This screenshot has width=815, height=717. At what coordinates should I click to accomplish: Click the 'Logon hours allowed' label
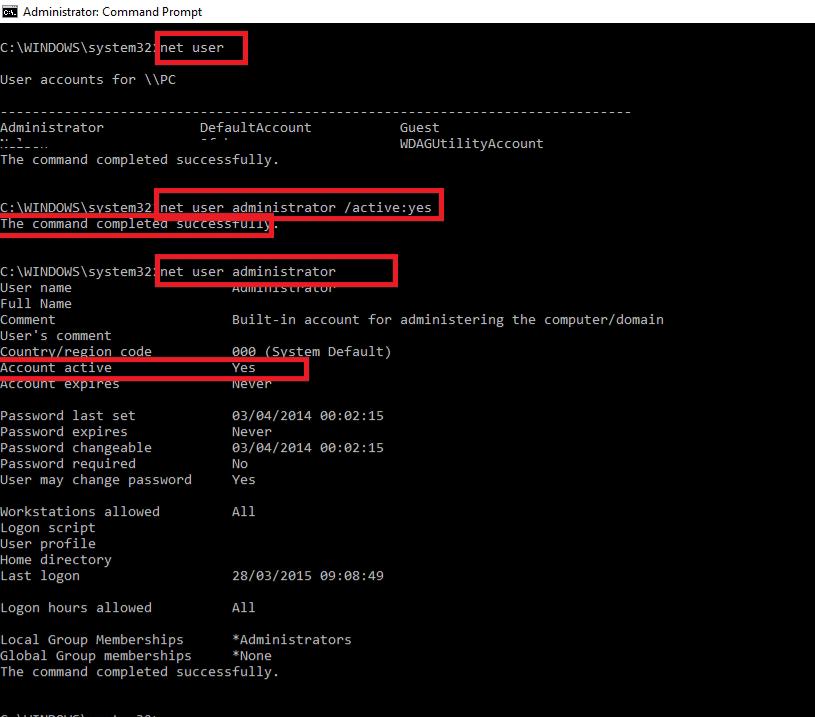click(x=76, y=608)
